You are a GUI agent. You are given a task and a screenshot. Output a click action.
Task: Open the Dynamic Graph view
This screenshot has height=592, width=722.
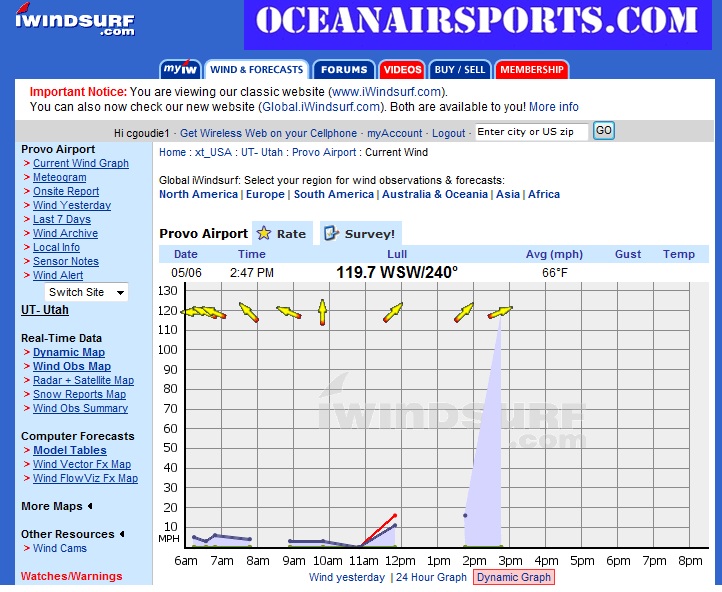[x=513, y=577]
